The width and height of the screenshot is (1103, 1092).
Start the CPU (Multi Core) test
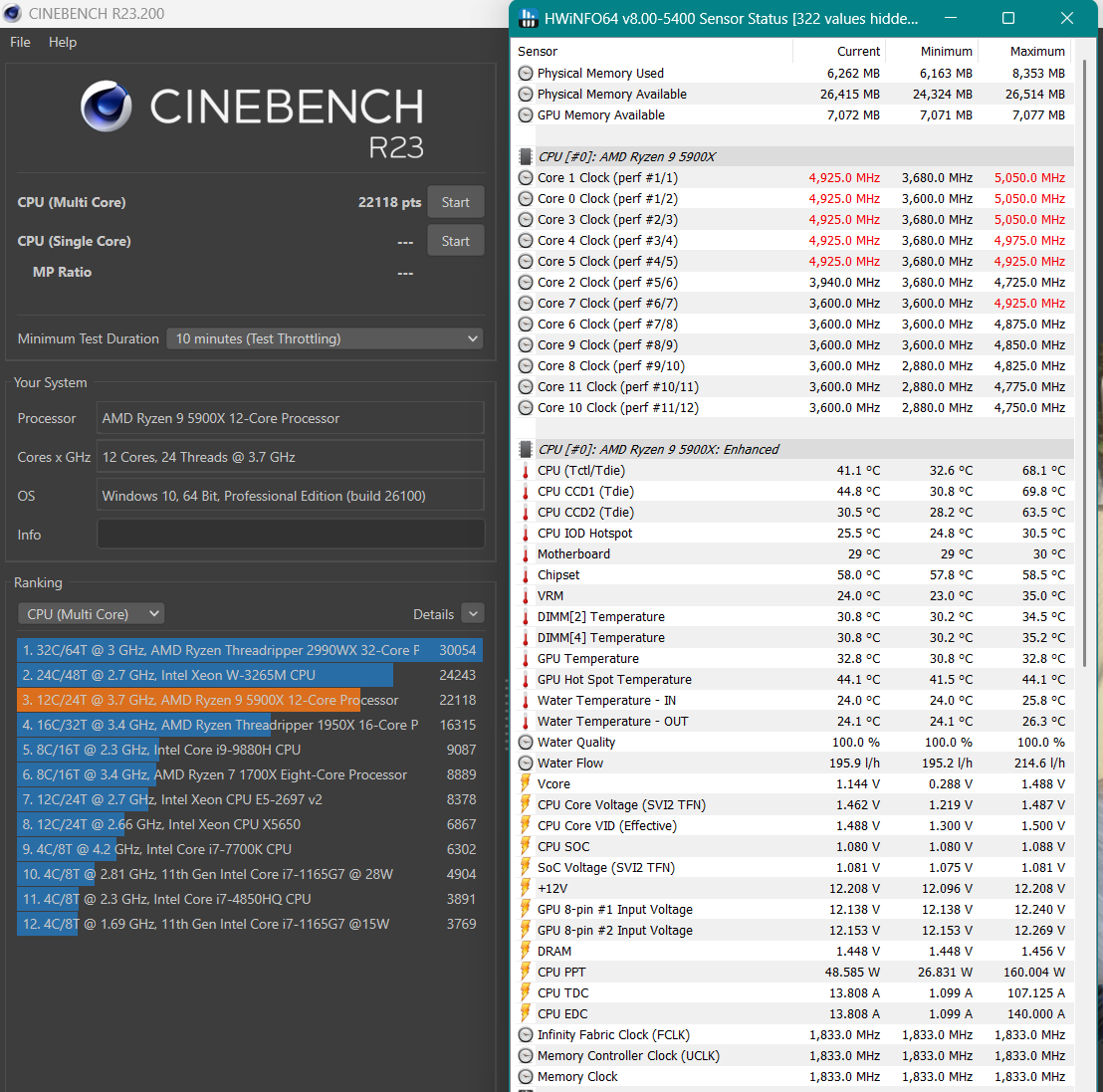pyautogui.click(x=455, y=203)
